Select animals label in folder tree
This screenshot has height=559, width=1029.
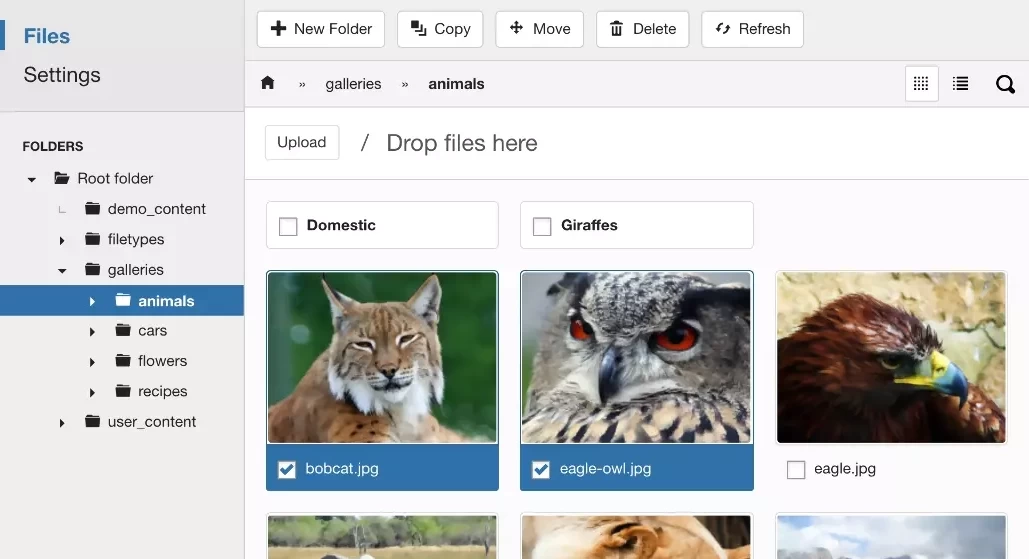coord(166,300)
